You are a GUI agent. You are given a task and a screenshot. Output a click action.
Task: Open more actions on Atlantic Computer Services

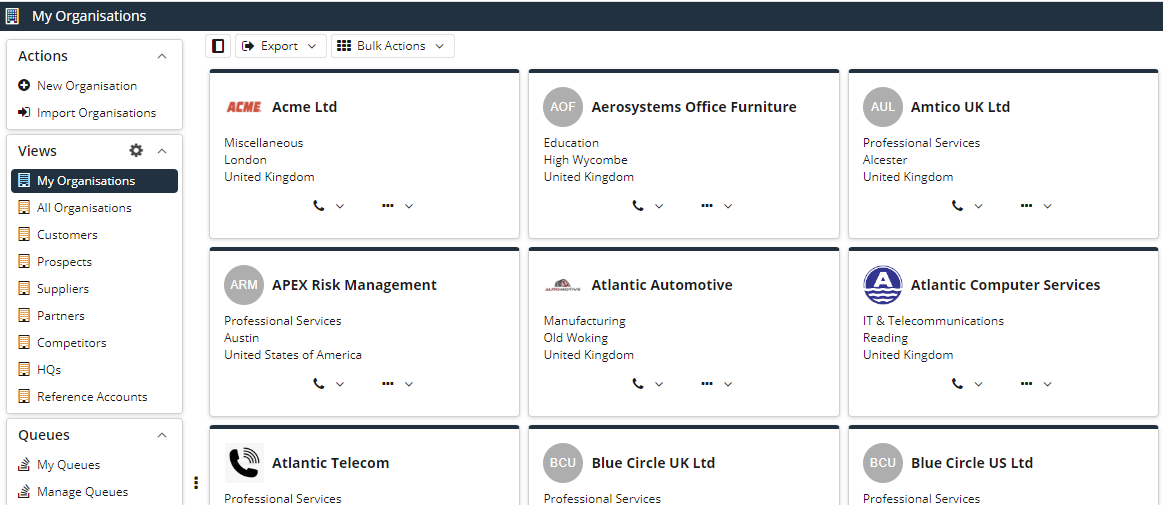point(1027,383)
